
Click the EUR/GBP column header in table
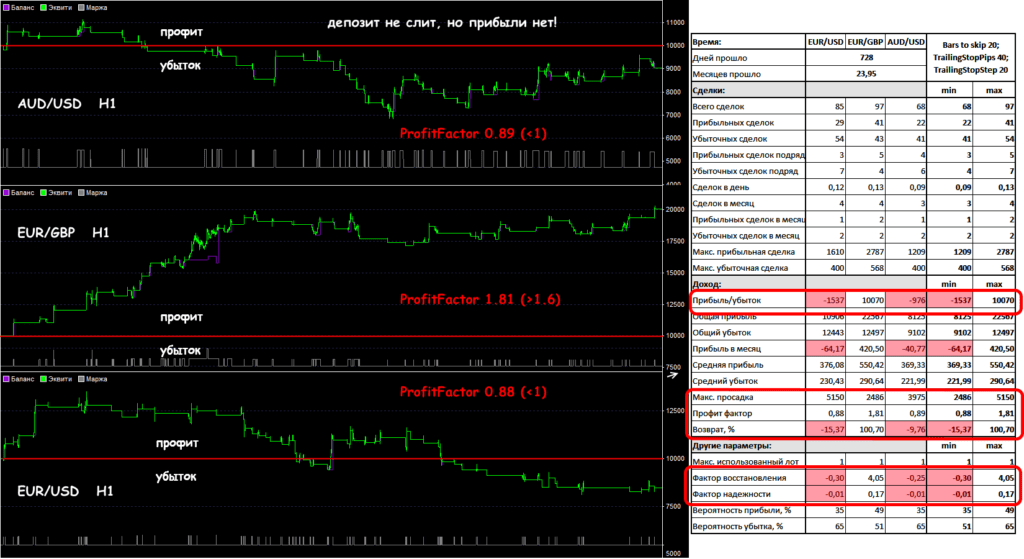coord(862,42)
